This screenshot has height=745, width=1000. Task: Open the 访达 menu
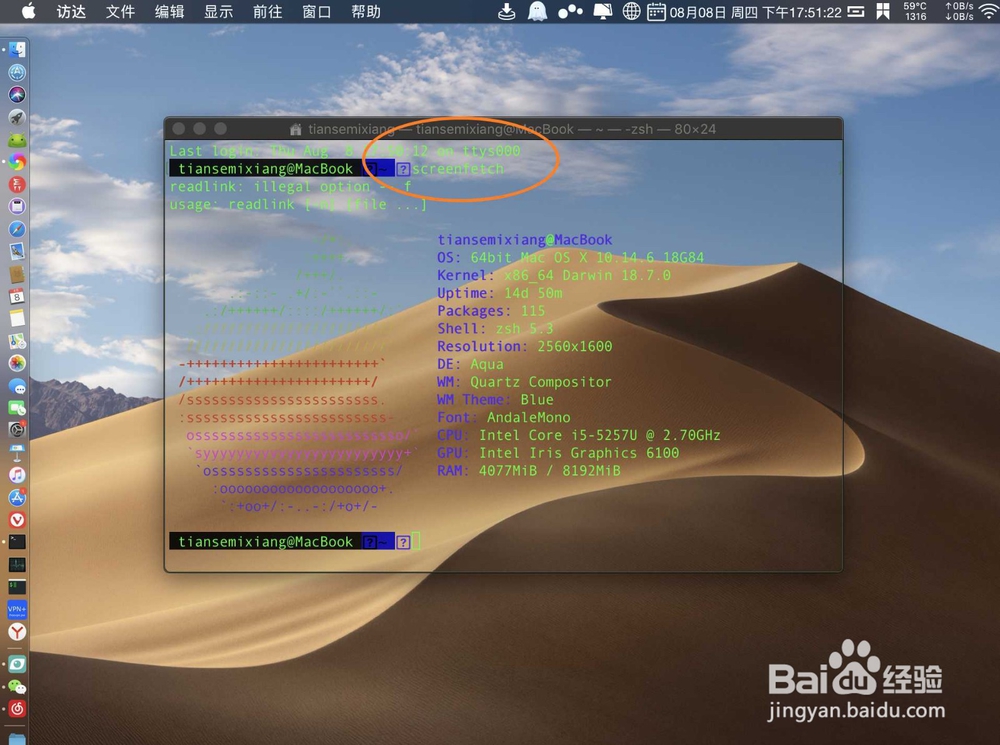(x=71, y=11)
